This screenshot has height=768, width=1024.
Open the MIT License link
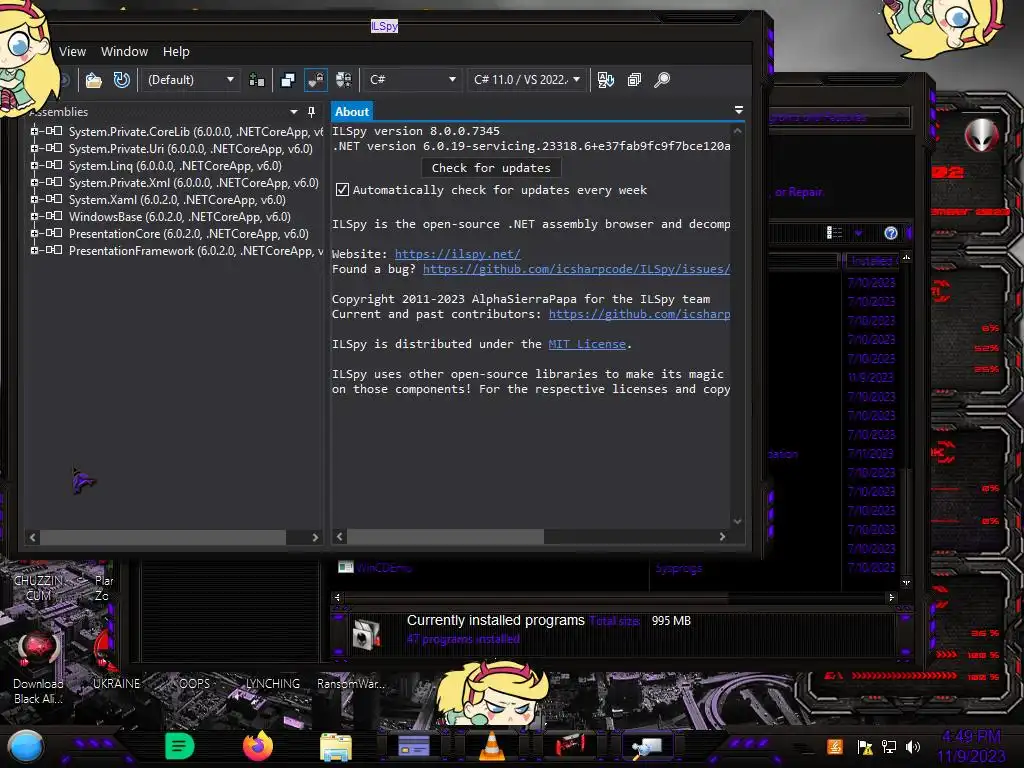pyautogui.click(x=587, y=344)
